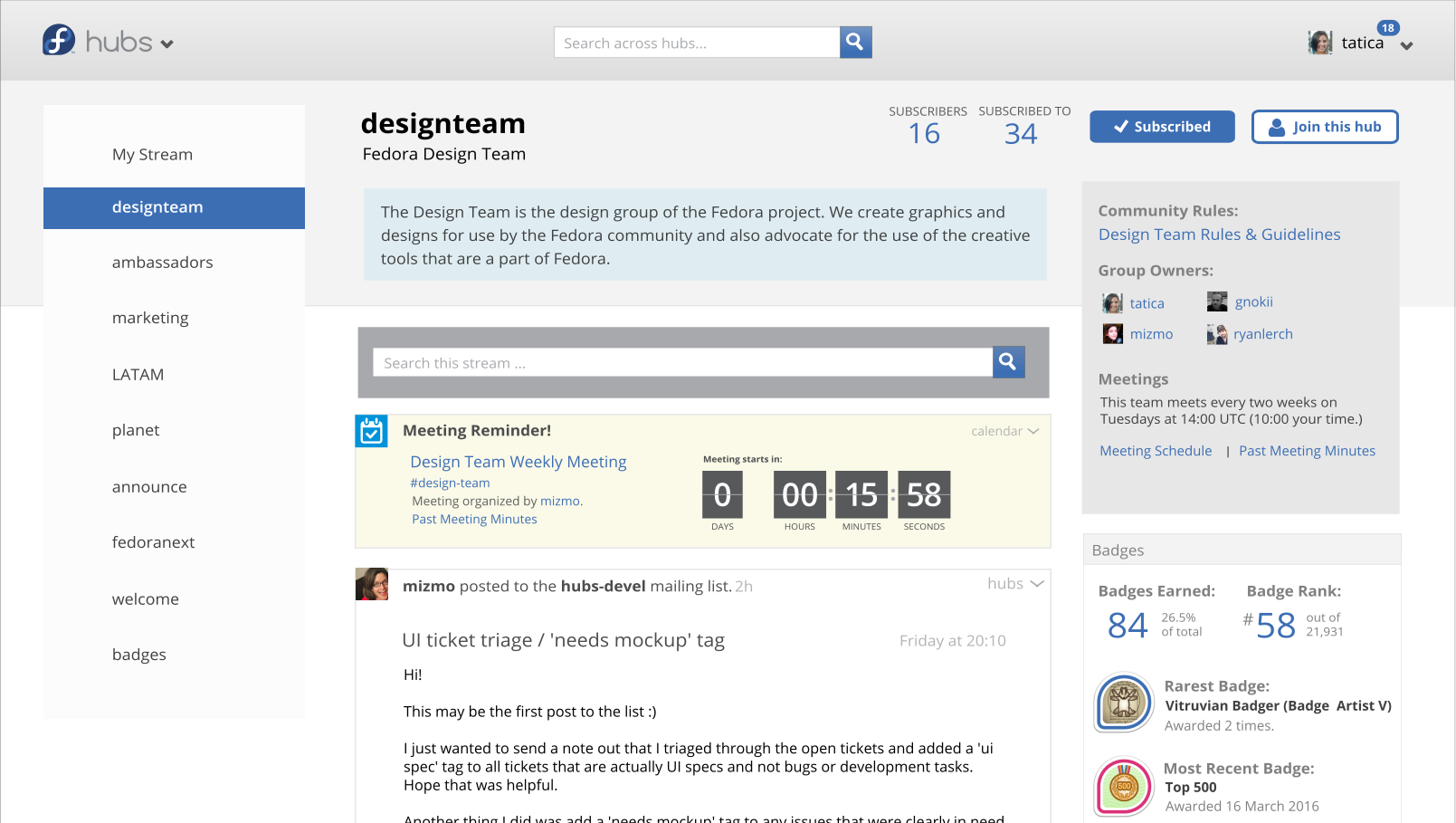
Task: Click the countdown timer seconds box
Action: 924,494
